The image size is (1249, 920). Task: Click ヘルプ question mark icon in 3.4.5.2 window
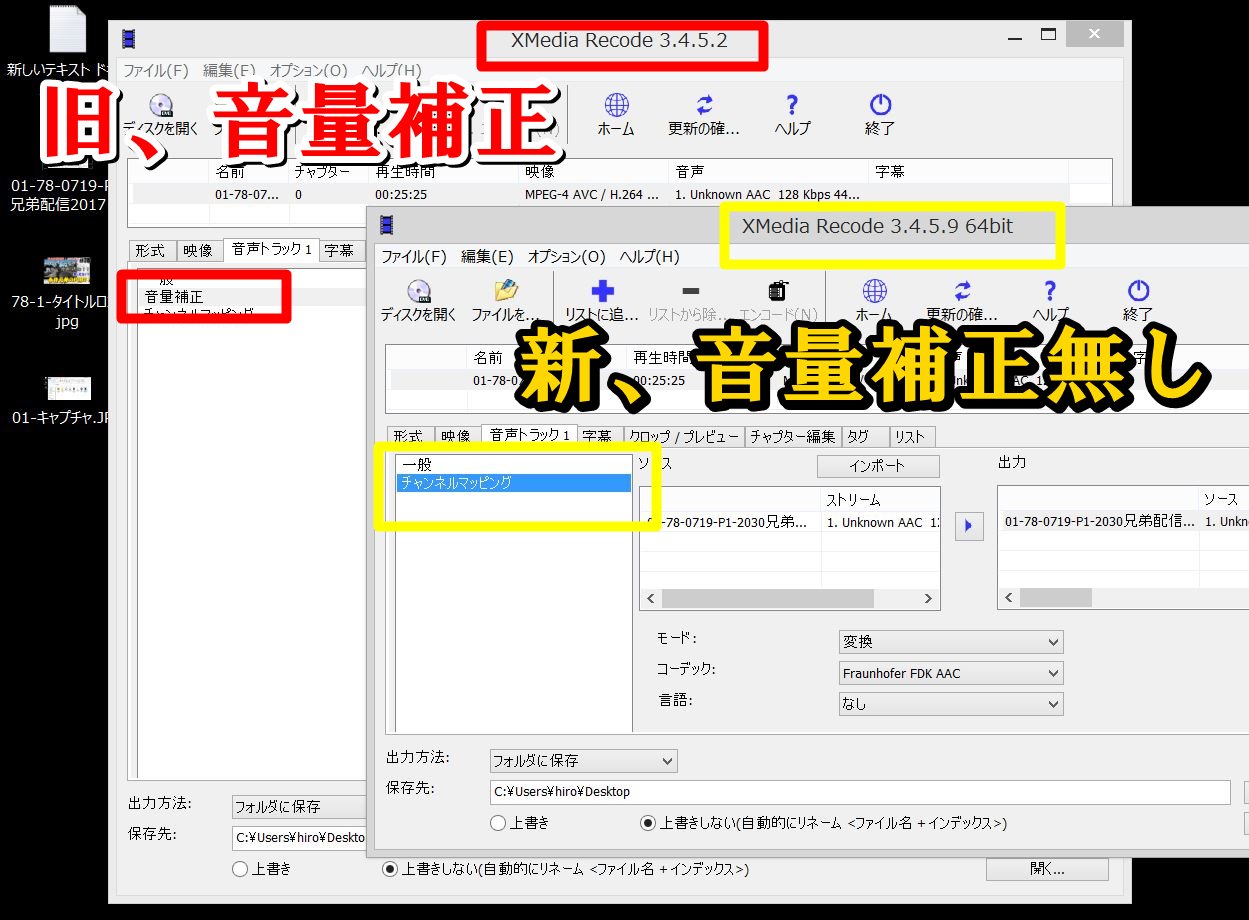[792, 105]
